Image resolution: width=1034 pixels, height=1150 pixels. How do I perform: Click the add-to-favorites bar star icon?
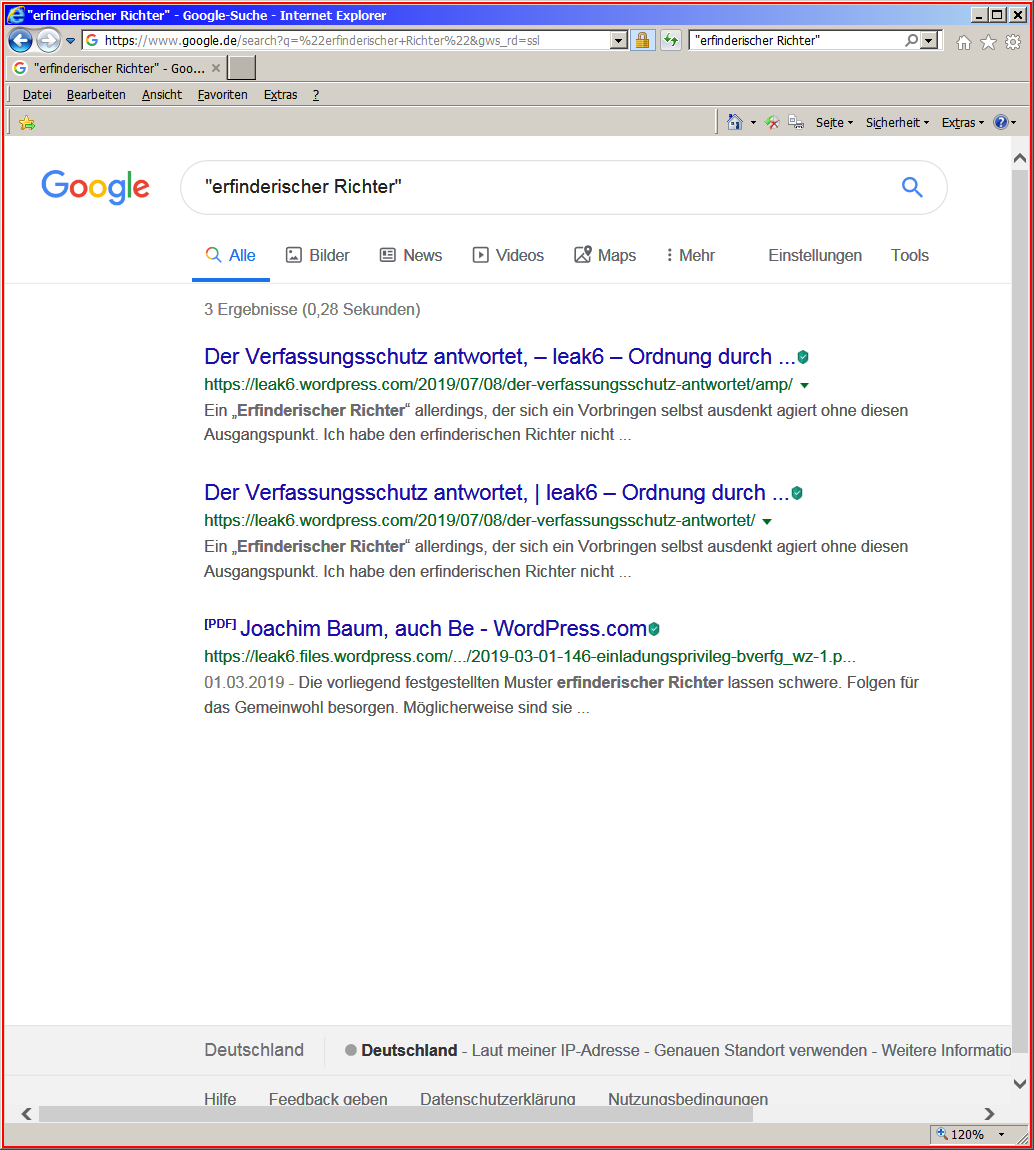[x=27, y=122]
